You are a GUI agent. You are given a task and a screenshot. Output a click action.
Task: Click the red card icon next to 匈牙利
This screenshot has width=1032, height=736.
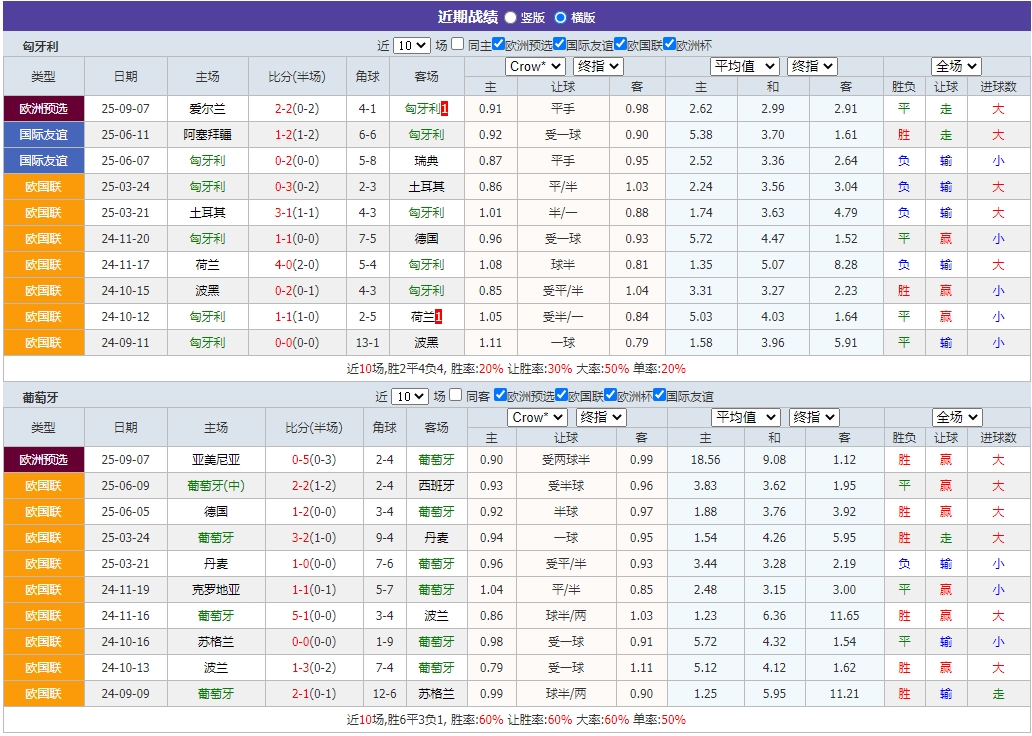(x=446, y=108)
